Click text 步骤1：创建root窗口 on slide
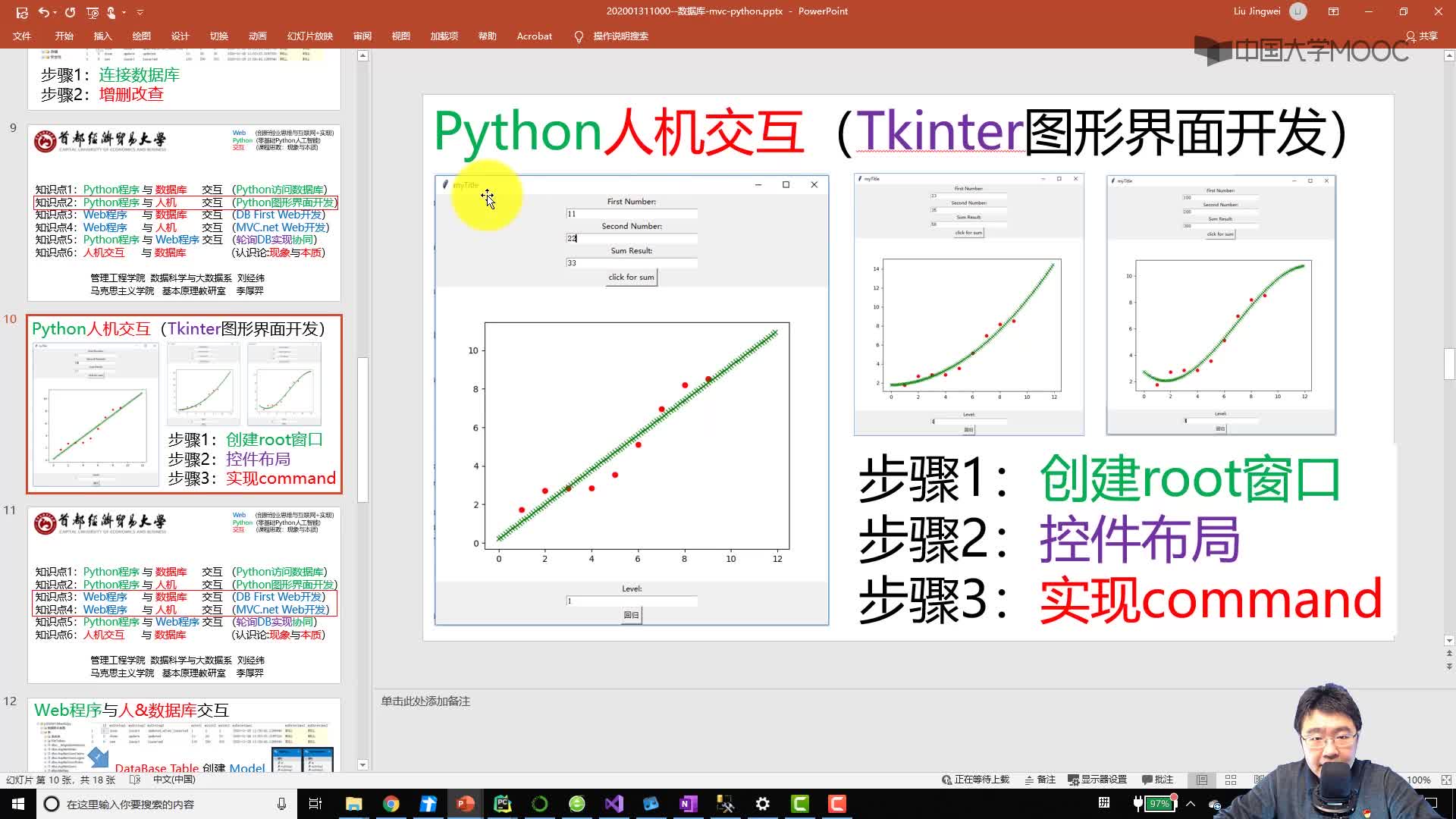The image size is (1456, 819). [x=1100, y=479]
